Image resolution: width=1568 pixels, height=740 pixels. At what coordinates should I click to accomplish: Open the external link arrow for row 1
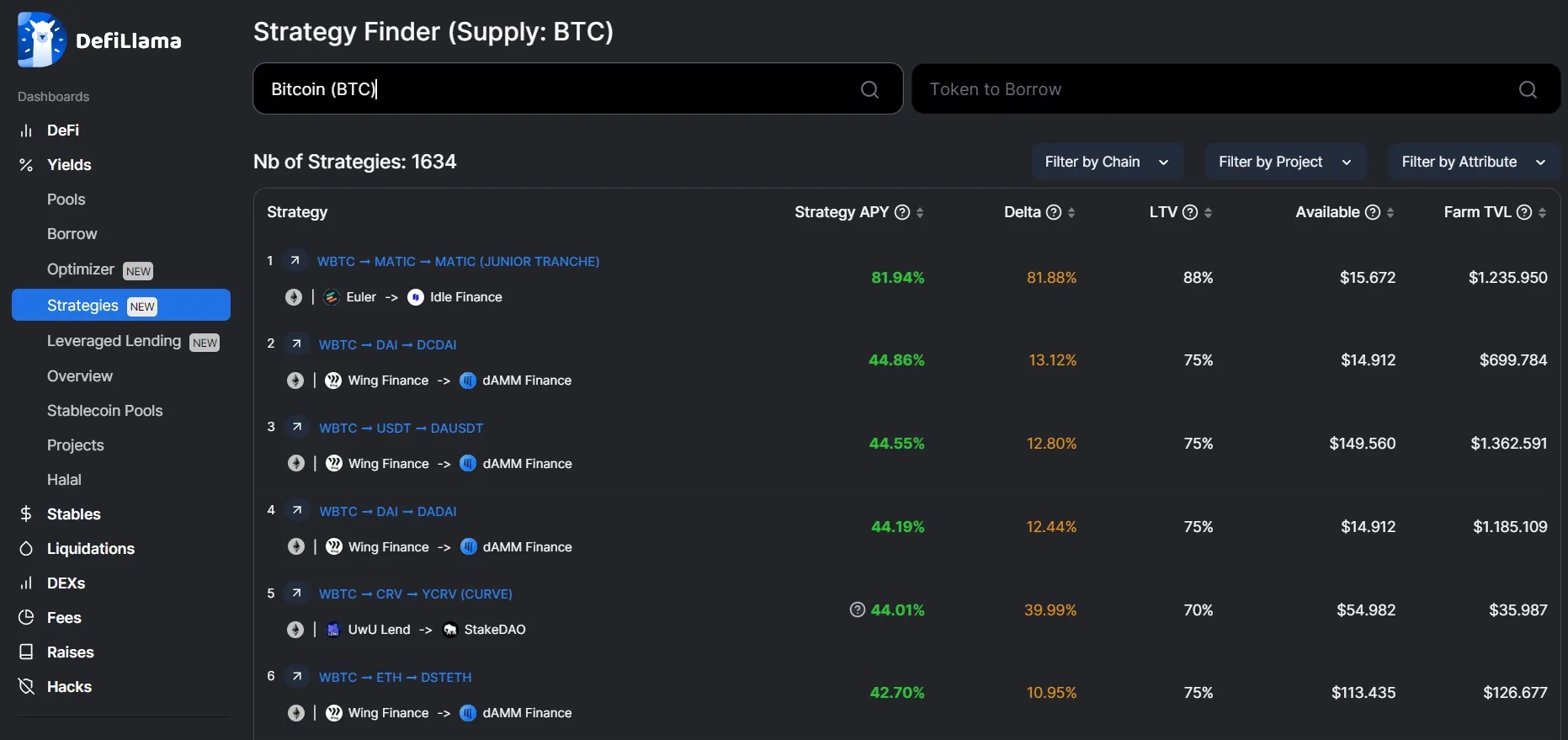tap(295, 261)
